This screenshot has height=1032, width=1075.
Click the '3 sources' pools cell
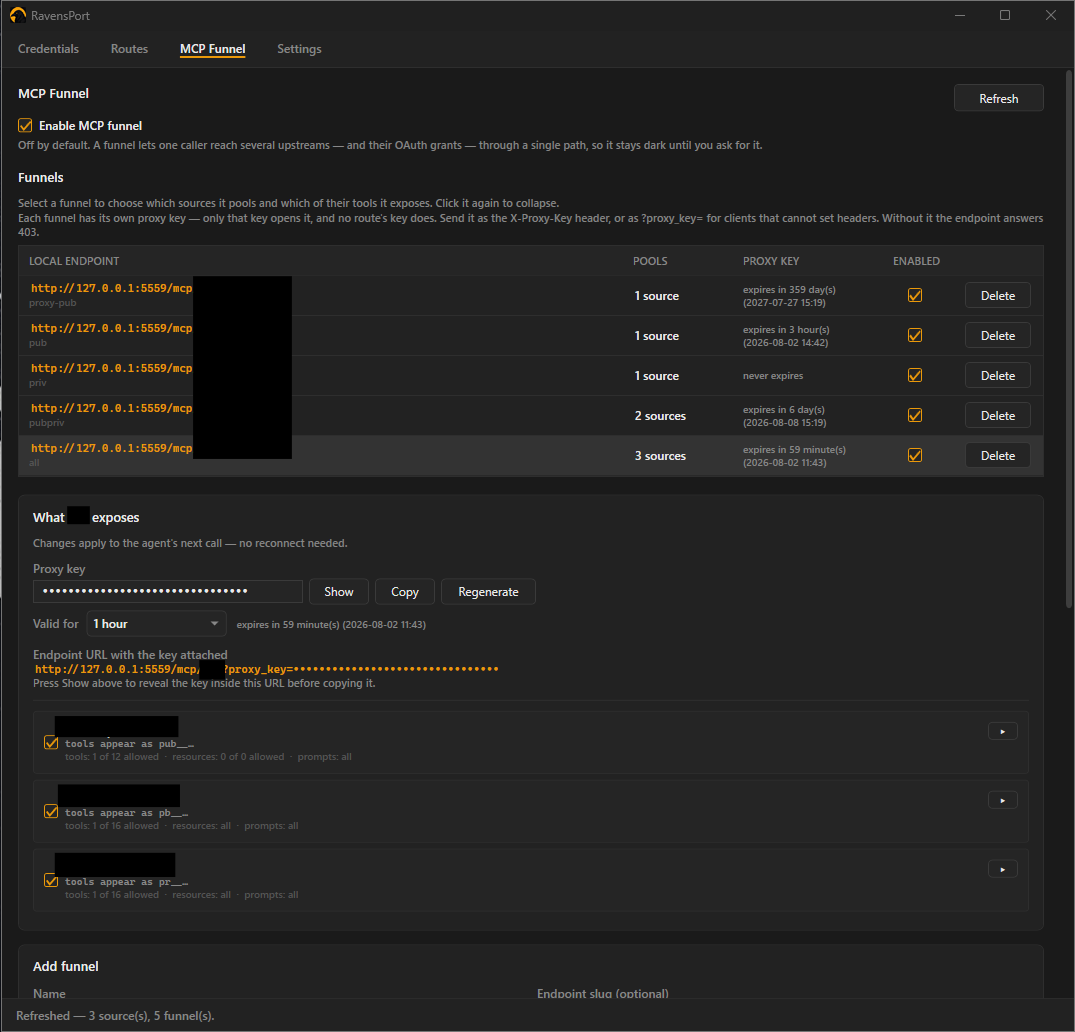(x=660, y=456)
